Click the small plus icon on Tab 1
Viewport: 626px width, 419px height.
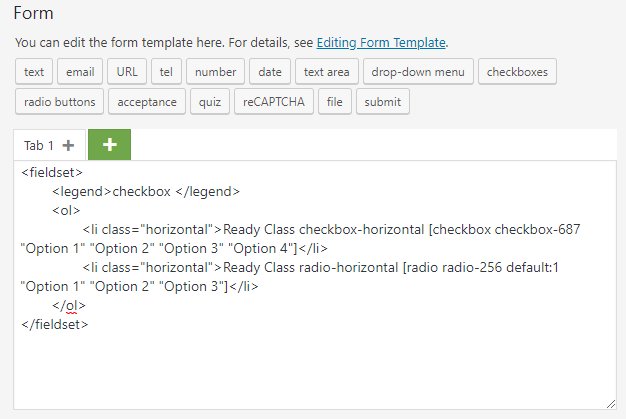click(69, 145)
